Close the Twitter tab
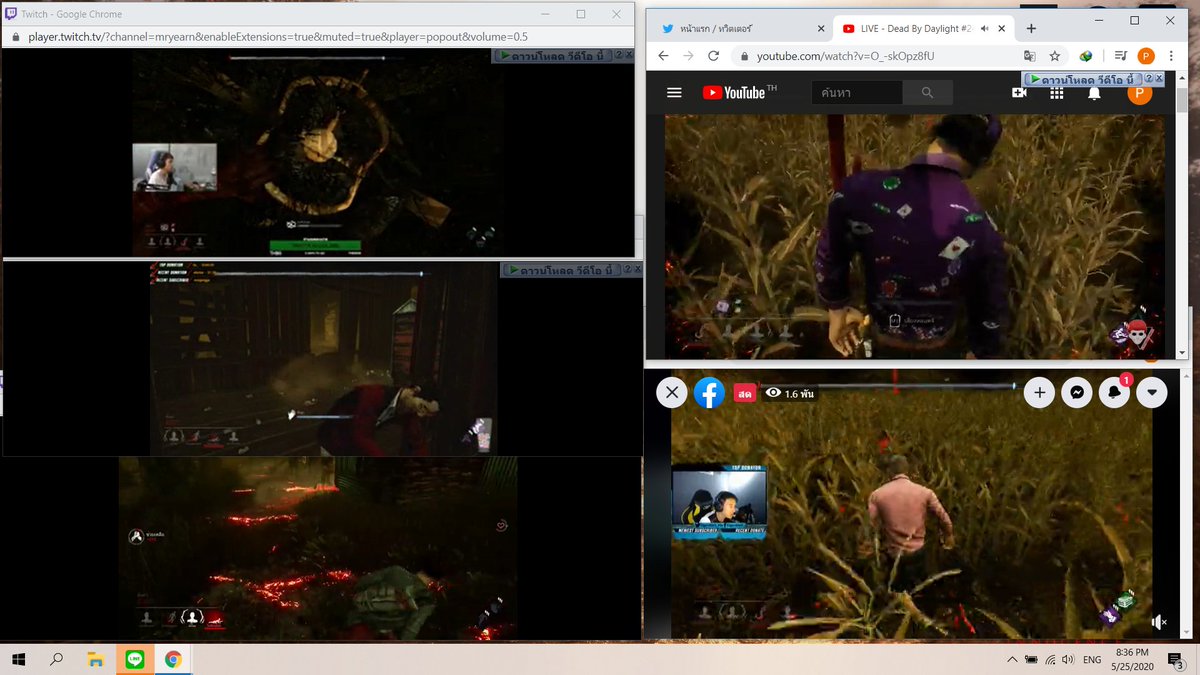 point(821,29)
